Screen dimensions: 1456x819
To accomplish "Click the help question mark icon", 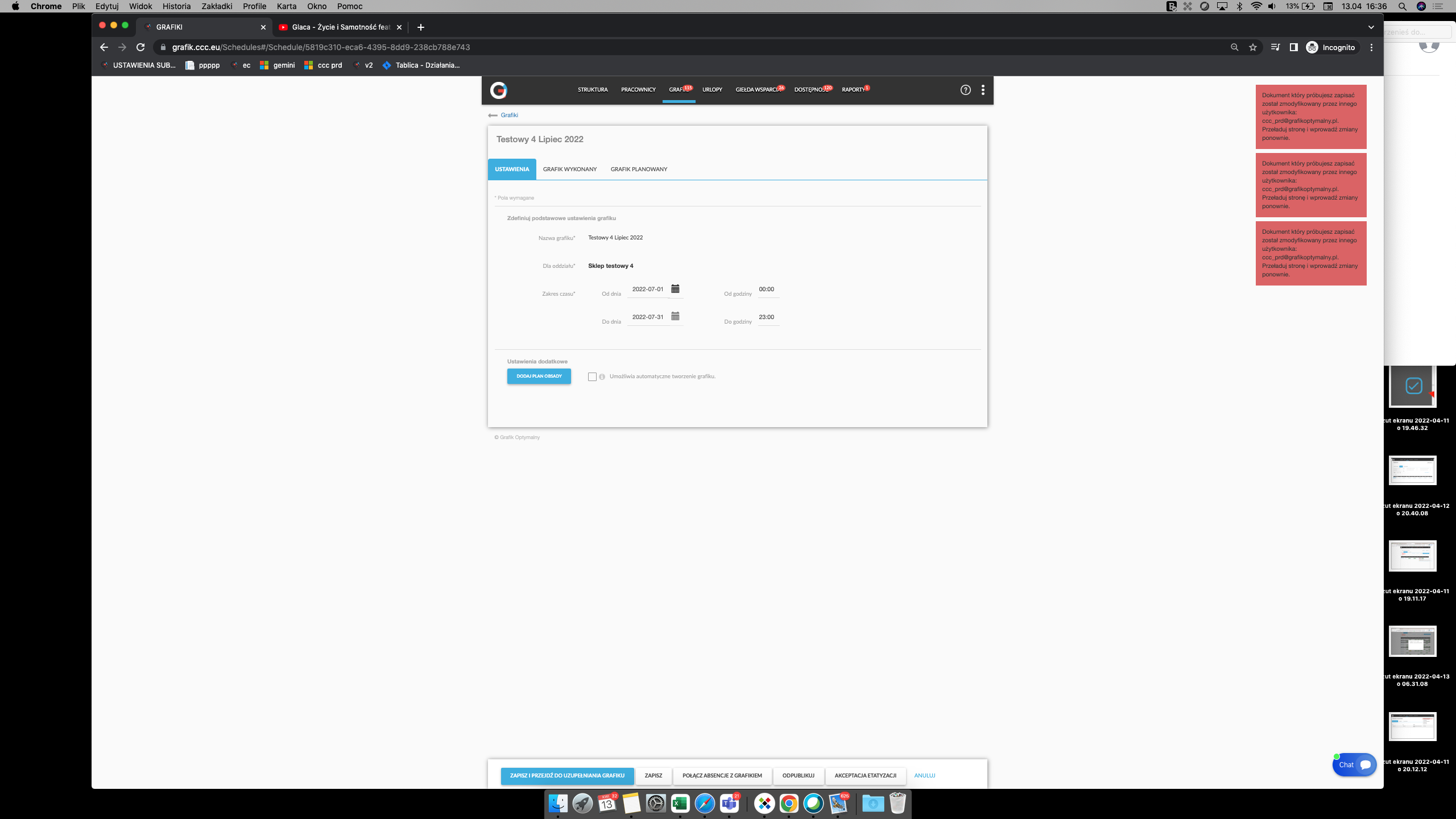I will pyautogui.click(x=965, y=90).
